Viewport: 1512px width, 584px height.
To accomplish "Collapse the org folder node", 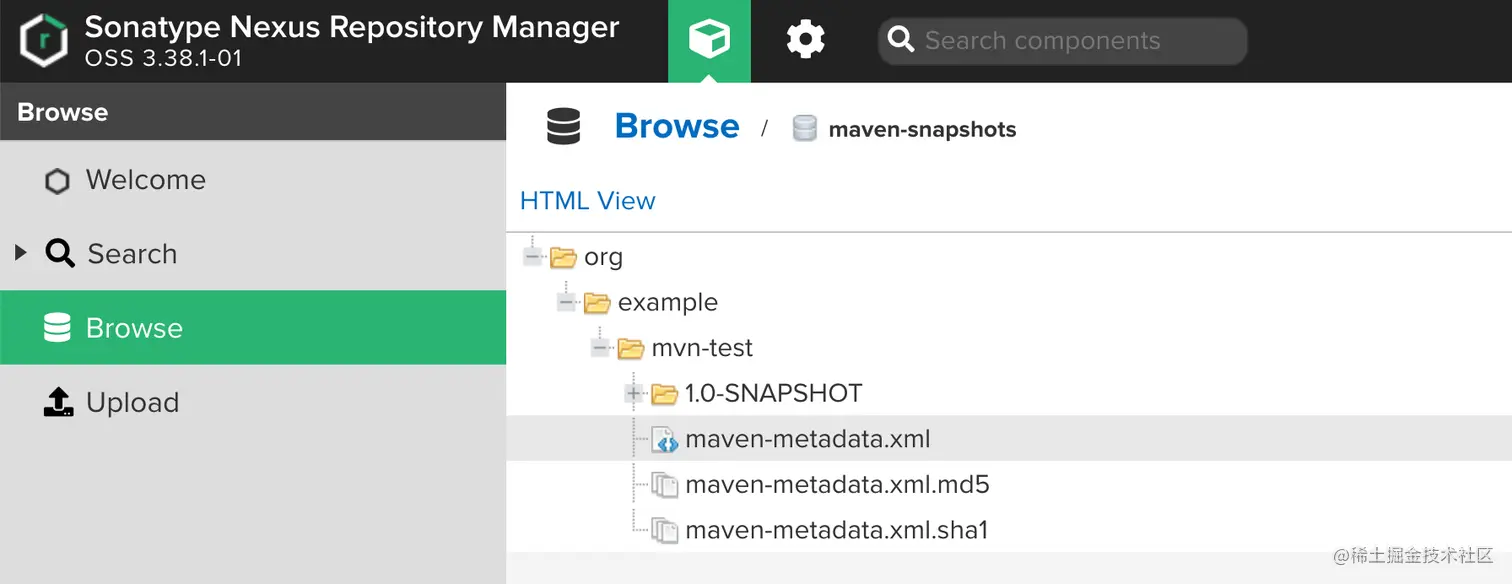I will pyautogui.click(x=533, y=257).
